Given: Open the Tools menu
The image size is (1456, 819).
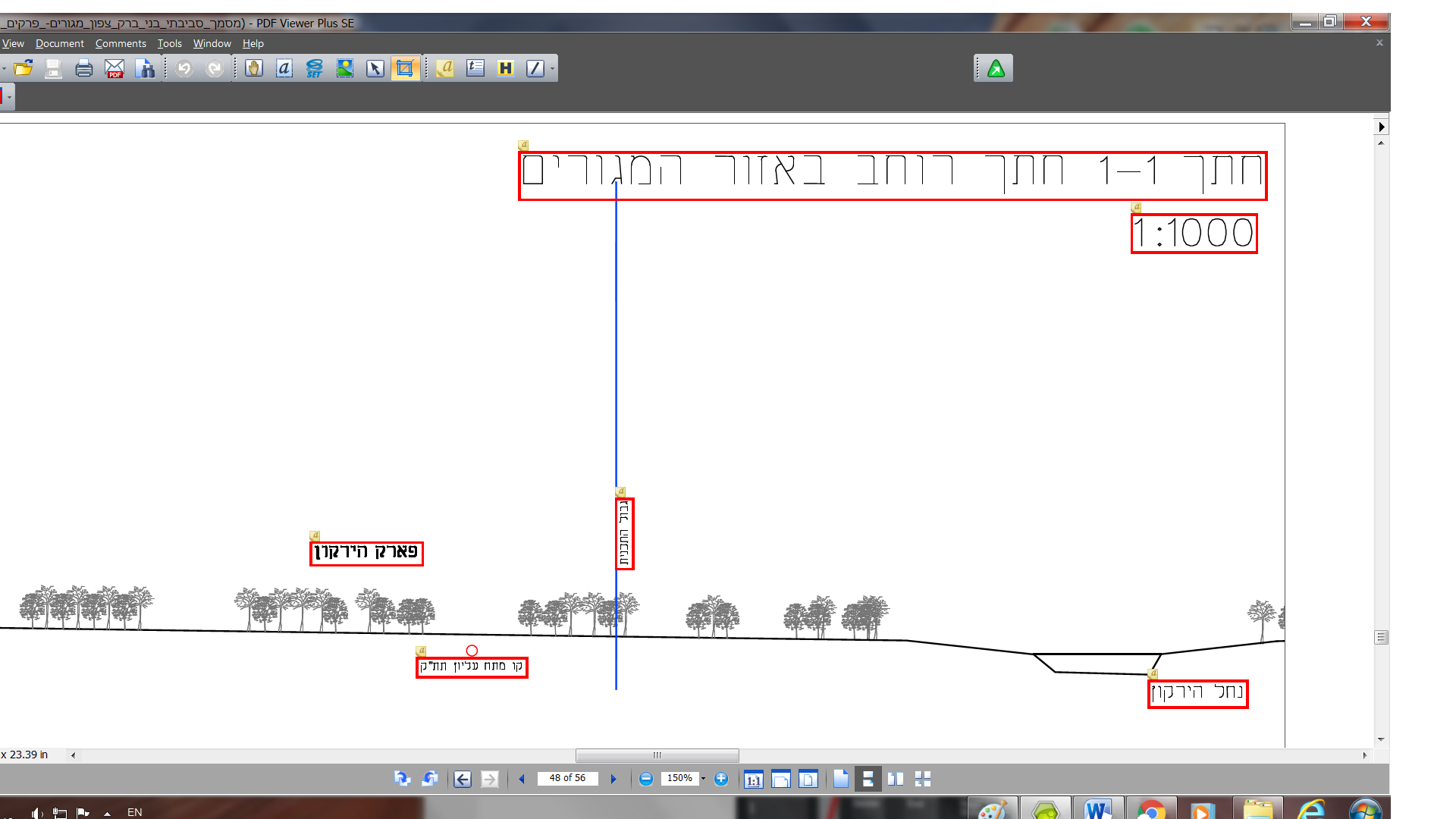Looking at the screenshot, I should point(169,43).
